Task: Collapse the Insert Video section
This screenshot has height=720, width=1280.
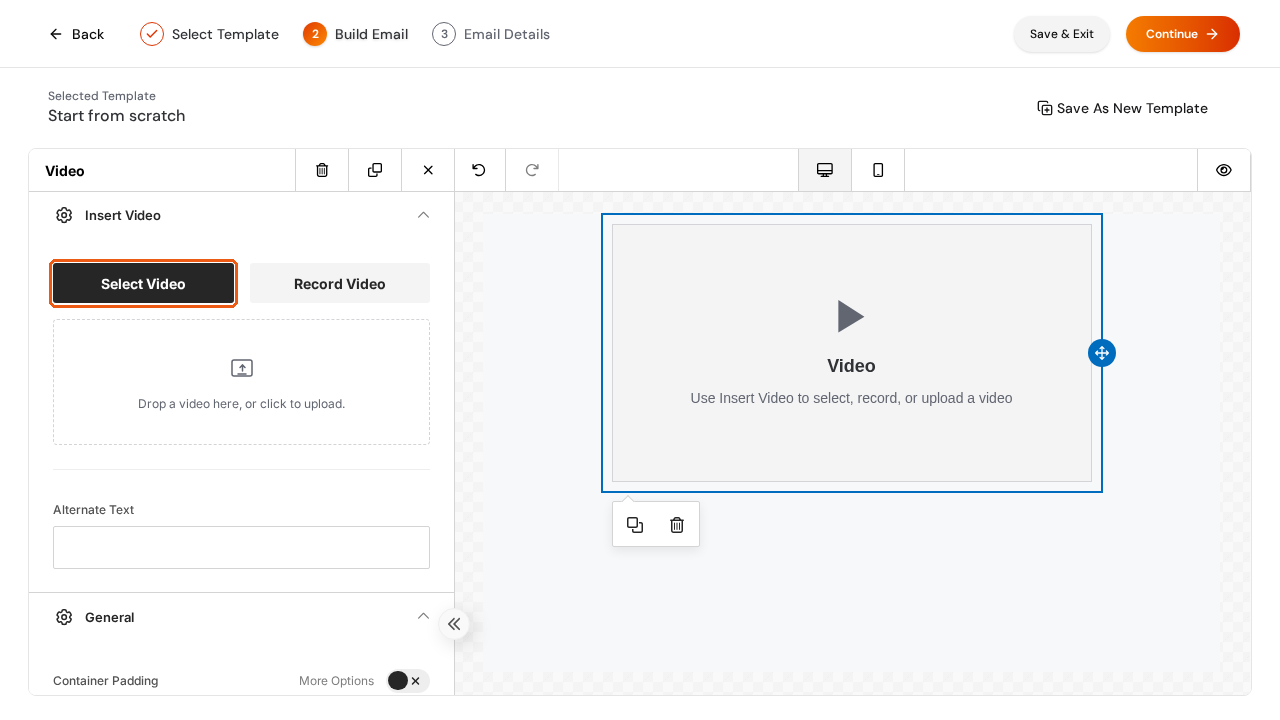Action: pyautogui.click(x=424, y=215)
